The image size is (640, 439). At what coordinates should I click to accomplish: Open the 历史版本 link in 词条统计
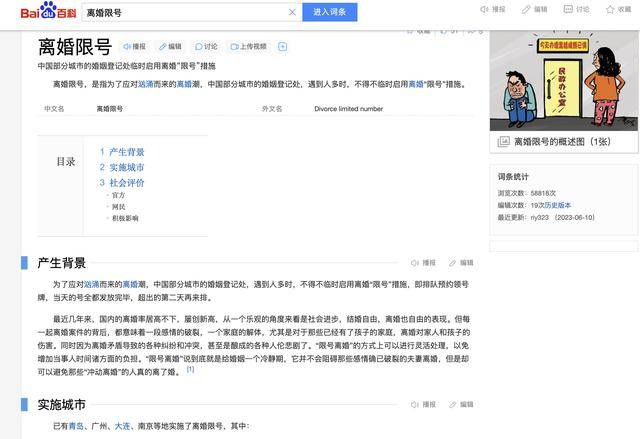click(558, 205)
